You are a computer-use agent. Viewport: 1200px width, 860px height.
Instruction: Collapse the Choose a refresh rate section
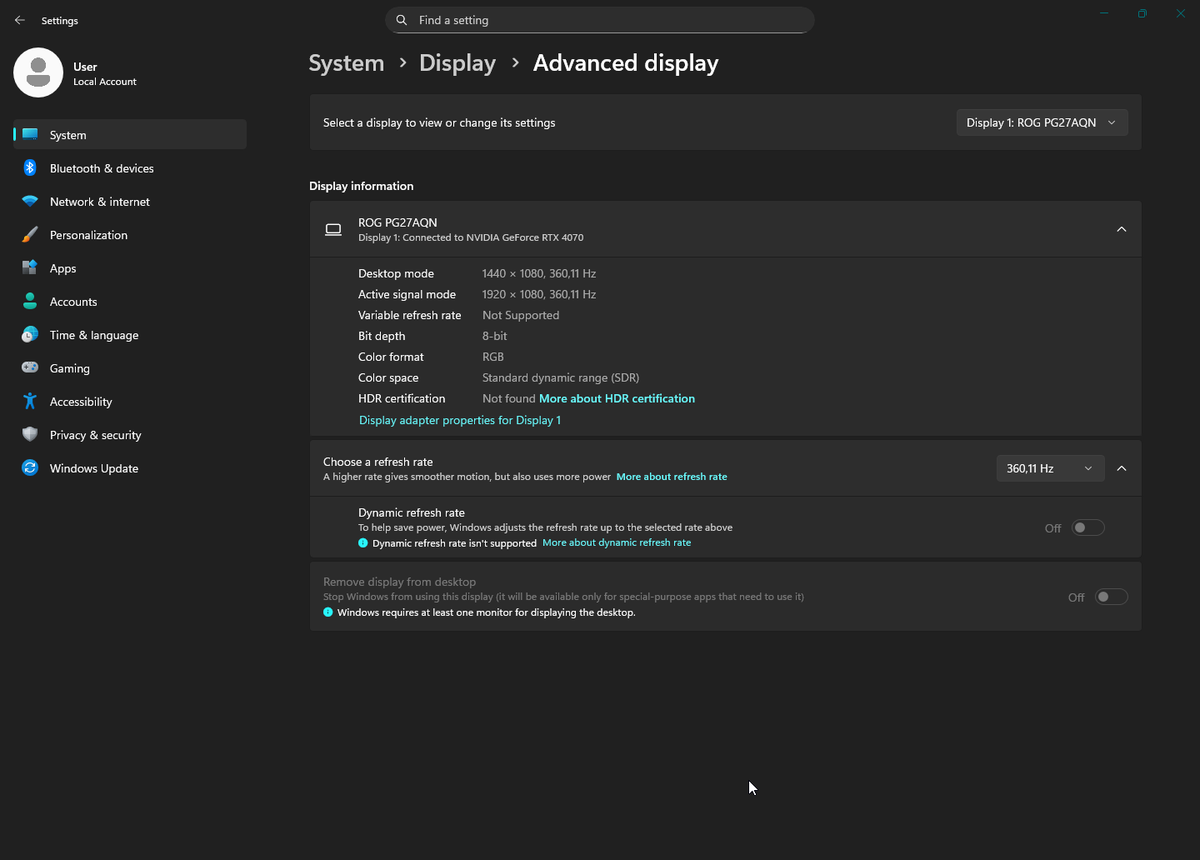pyautogui.click(x=1121, y=468)
